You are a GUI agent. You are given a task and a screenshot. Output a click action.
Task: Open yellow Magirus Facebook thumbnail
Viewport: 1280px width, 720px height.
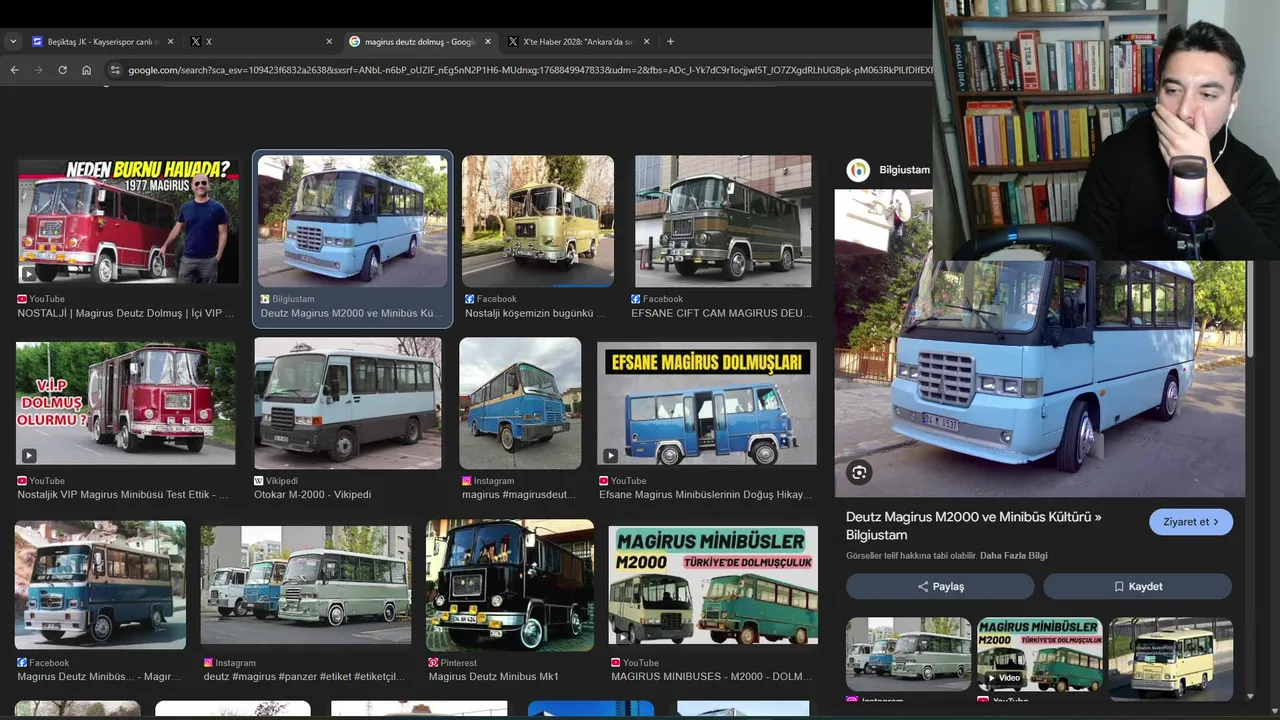538,221
